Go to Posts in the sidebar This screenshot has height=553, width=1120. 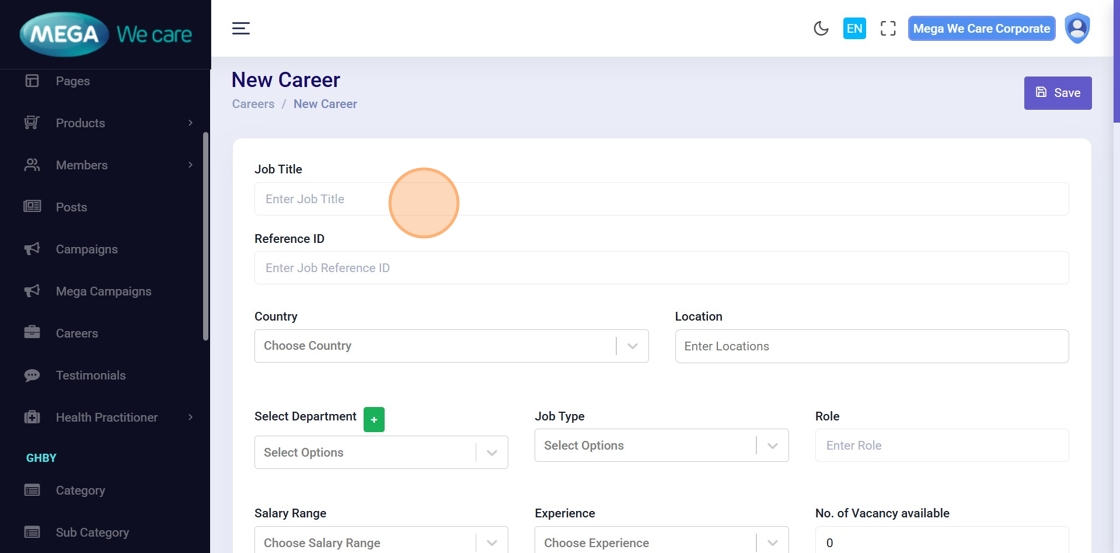click(71, 207)
